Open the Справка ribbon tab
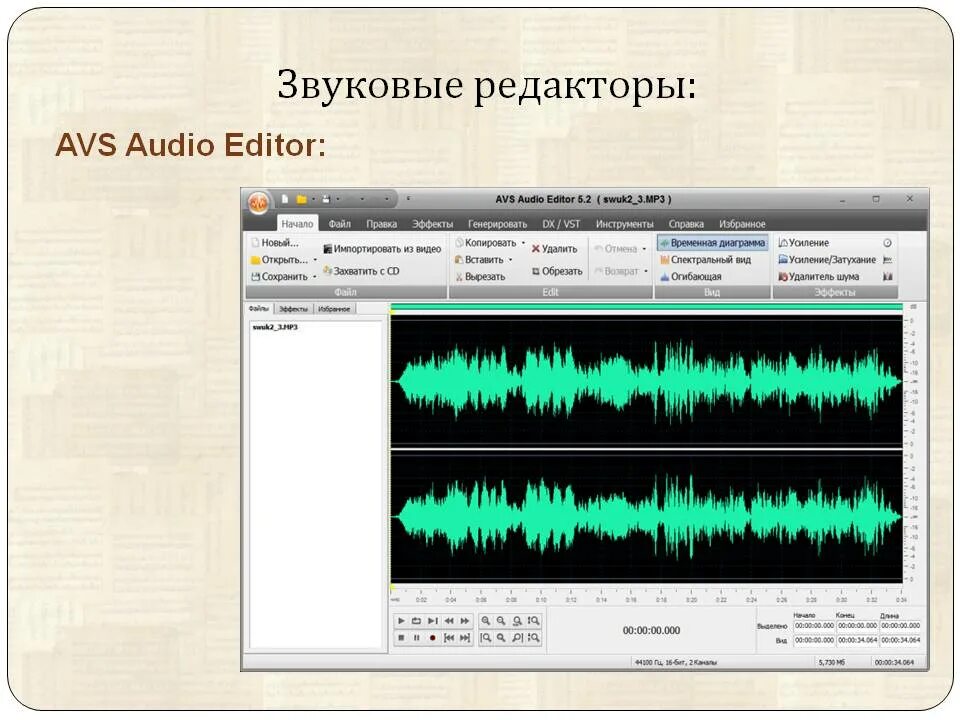Screen dimensions: 960x720 (x=686, y=224)
